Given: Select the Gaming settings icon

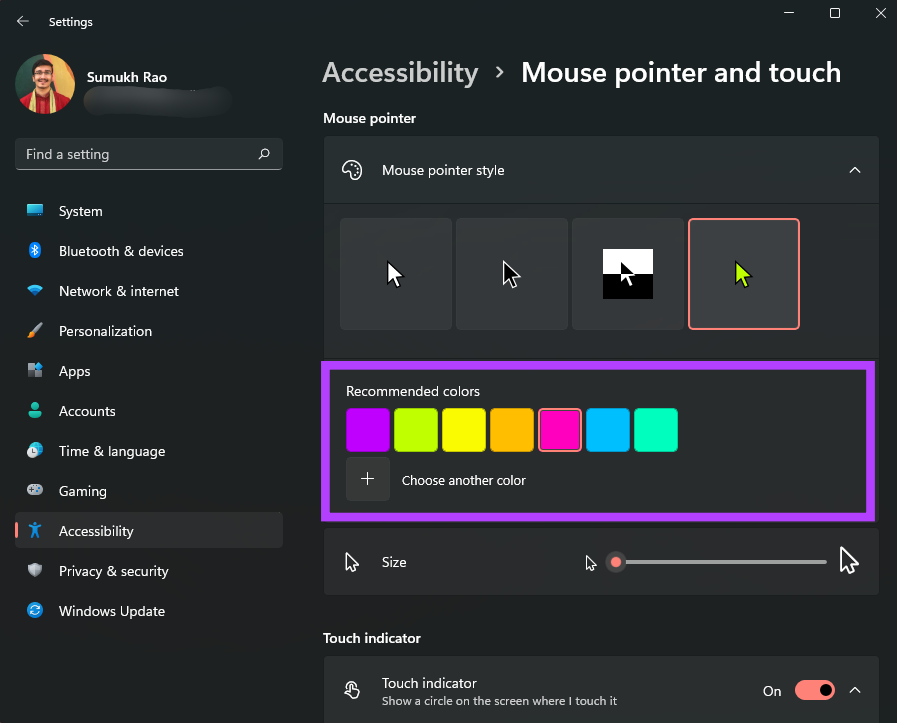Looking at the screenshot, I should click(x=37, y=491).
